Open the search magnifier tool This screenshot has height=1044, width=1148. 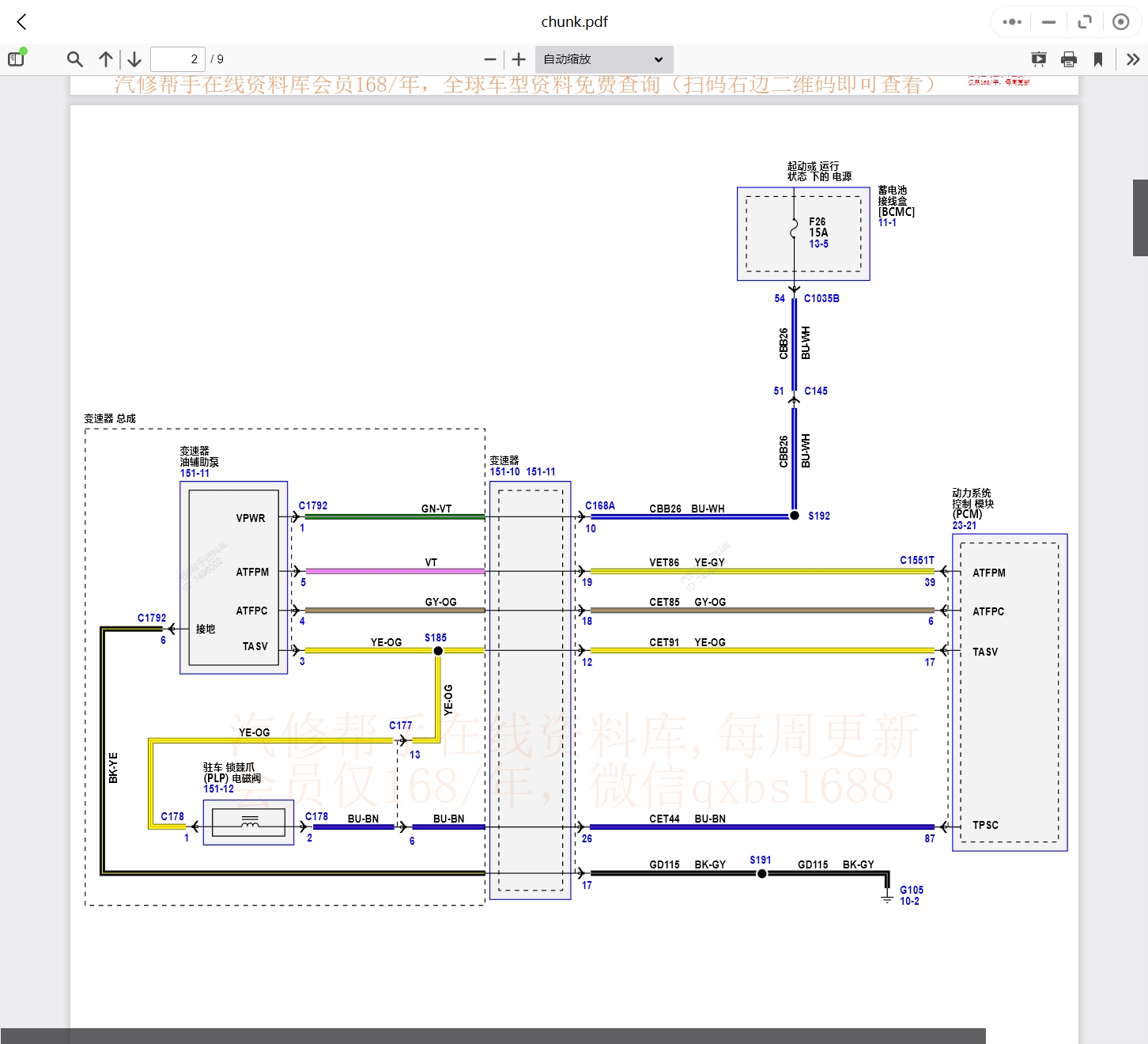(x=75, y=59)
